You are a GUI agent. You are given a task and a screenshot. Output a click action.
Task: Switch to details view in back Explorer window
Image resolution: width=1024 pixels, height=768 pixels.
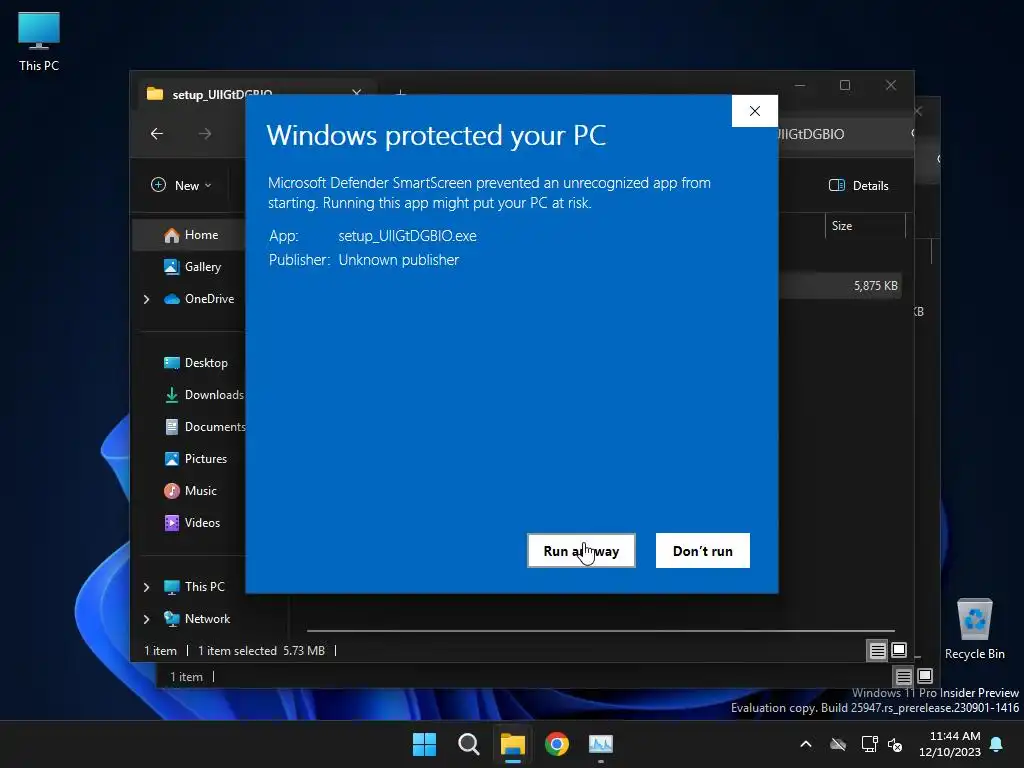[x=904, y=676]
